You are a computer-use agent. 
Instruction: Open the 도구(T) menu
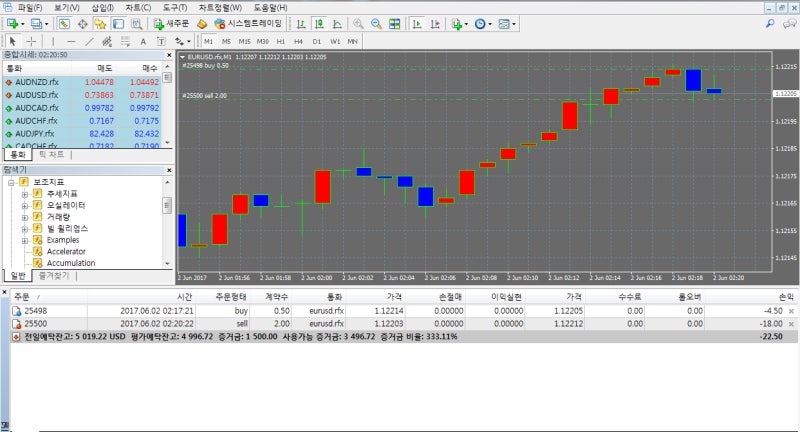tap(175, 8)
